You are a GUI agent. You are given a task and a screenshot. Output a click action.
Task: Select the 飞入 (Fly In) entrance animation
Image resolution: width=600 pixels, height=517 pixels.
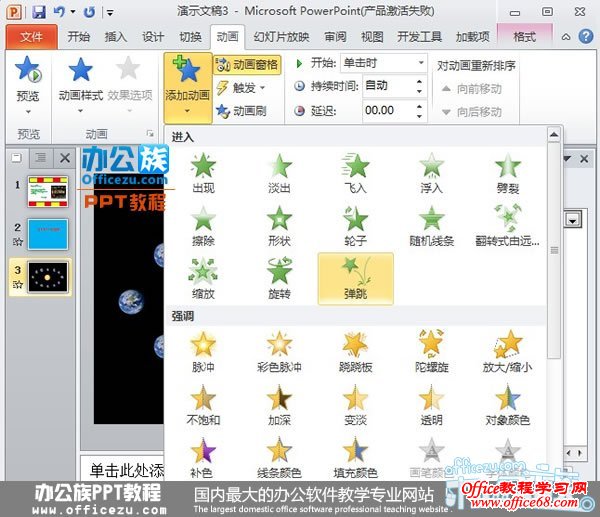click(355, 172)
